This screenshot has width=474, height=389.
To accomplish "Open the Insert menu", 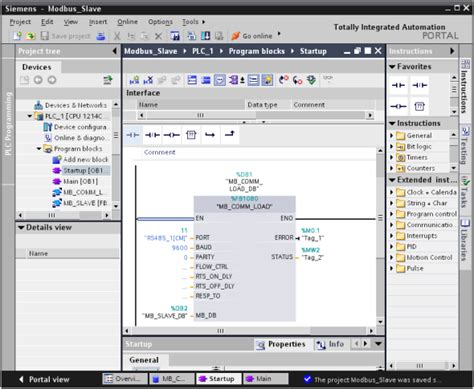I will 98,22.
